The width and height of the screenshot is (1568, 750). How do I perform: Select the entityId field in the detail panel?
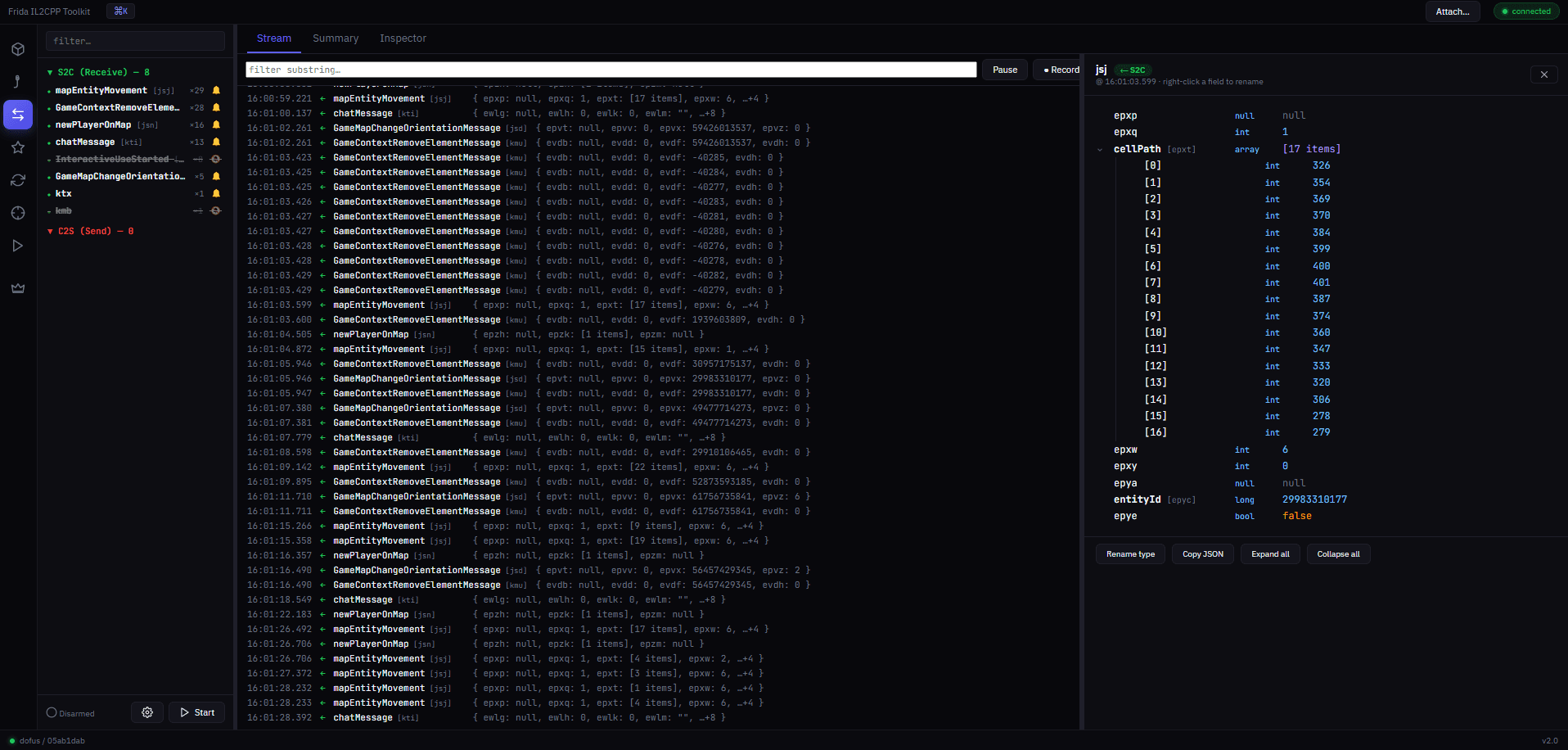click(x=1326, y=499)
